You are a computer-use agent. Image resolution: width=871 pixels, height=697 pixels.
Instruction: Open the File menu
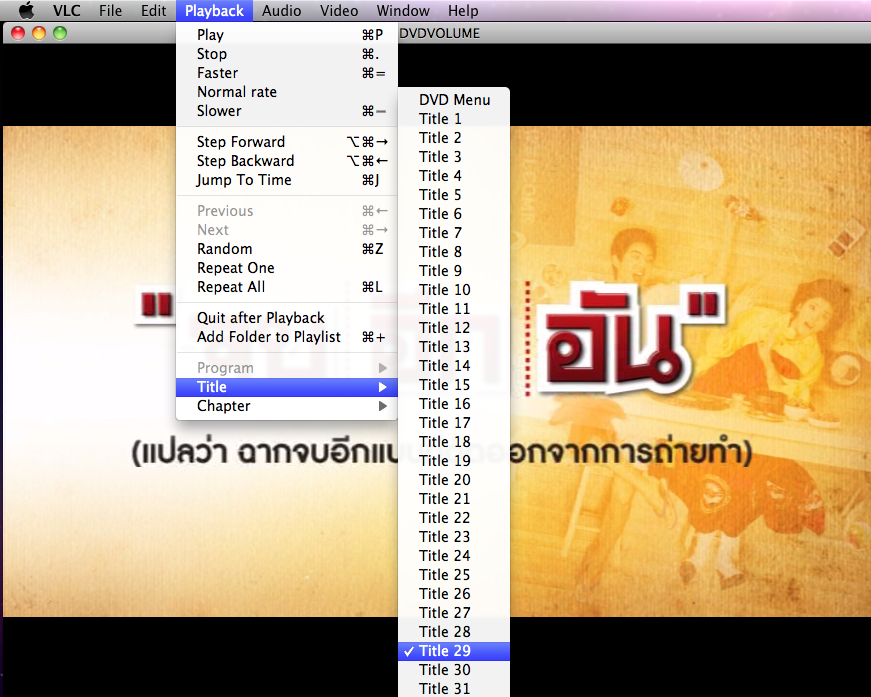[x=111, y=11]
